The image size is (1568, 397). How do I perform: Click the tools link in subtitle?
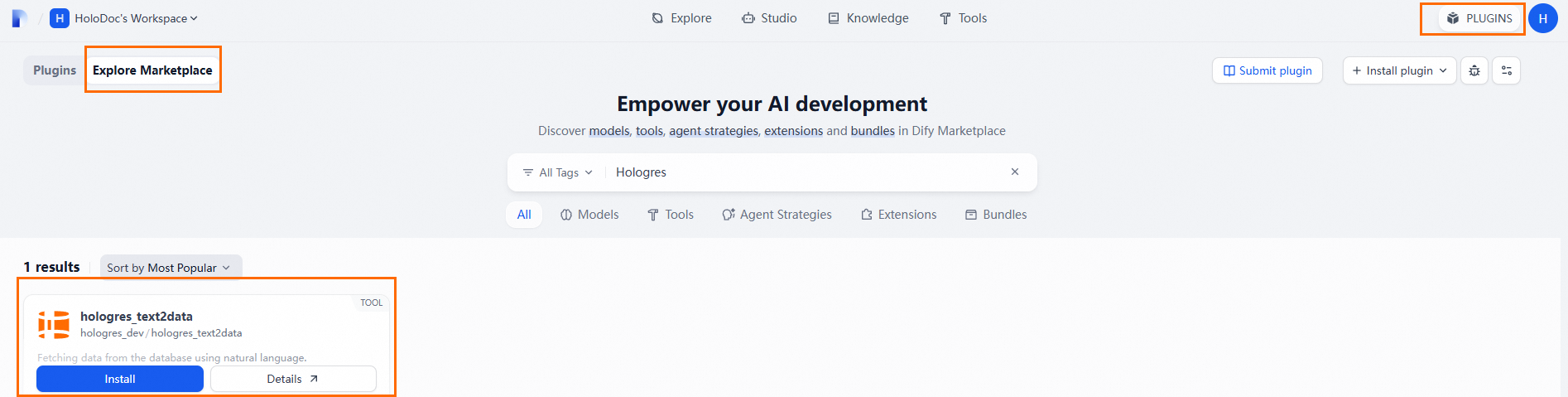(x=649, y=131)
